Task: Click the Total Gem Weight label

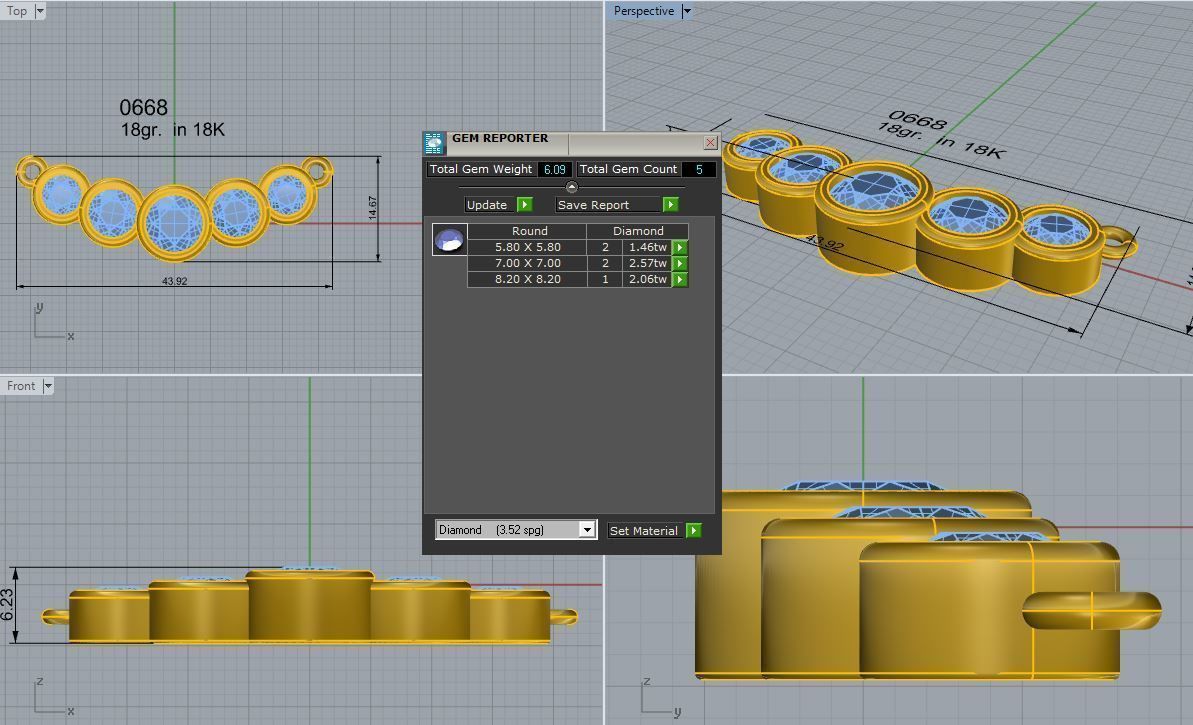Action: pos(481,169)
